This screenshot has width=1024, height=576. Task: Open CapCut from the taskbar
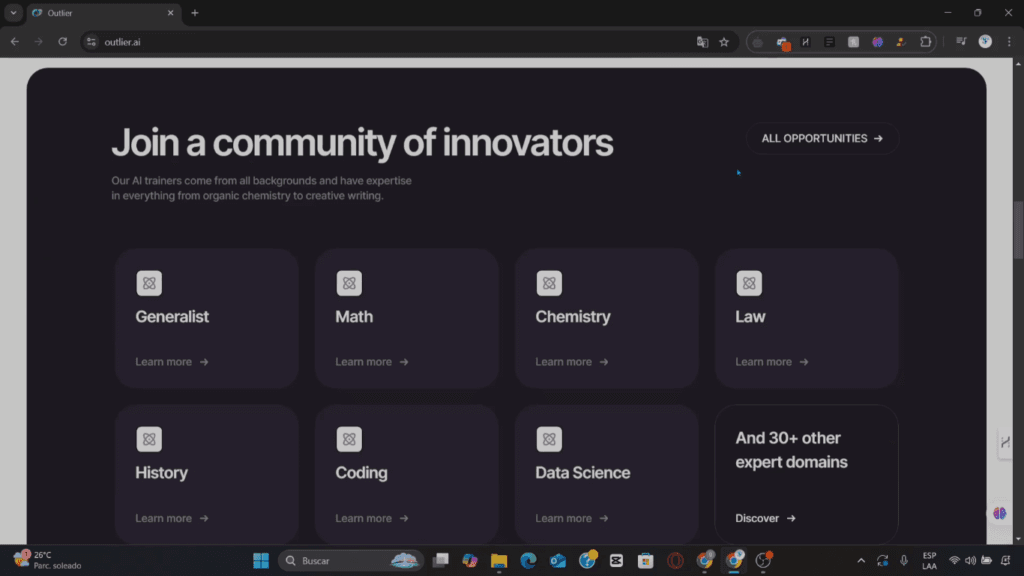coord(616,560)
